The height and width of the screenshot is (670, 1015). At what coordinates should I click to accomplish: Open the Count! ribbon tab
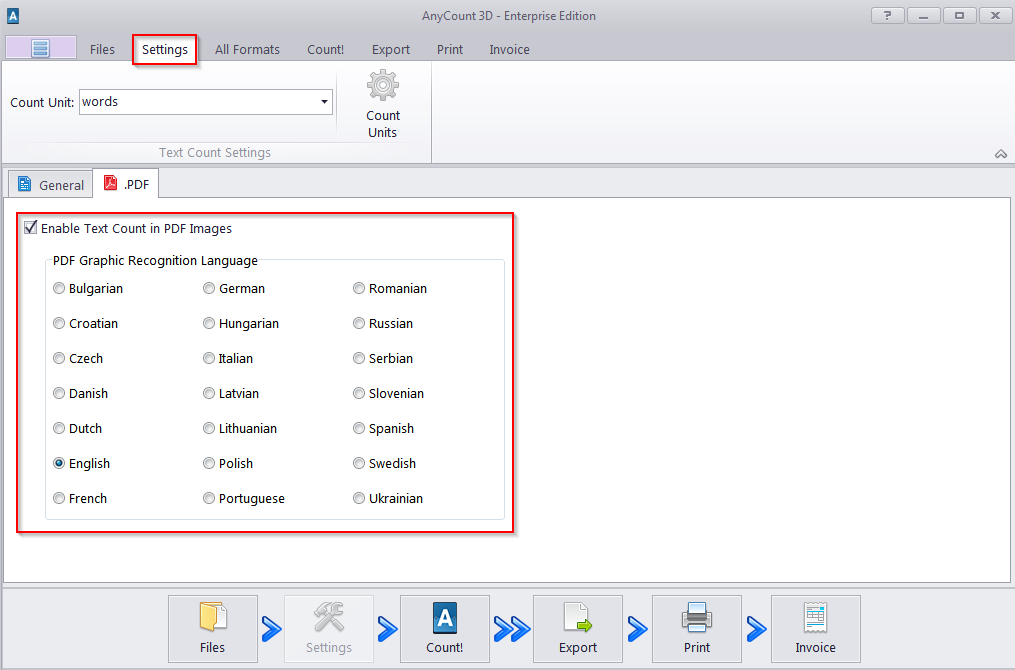(x=325, y=49)
